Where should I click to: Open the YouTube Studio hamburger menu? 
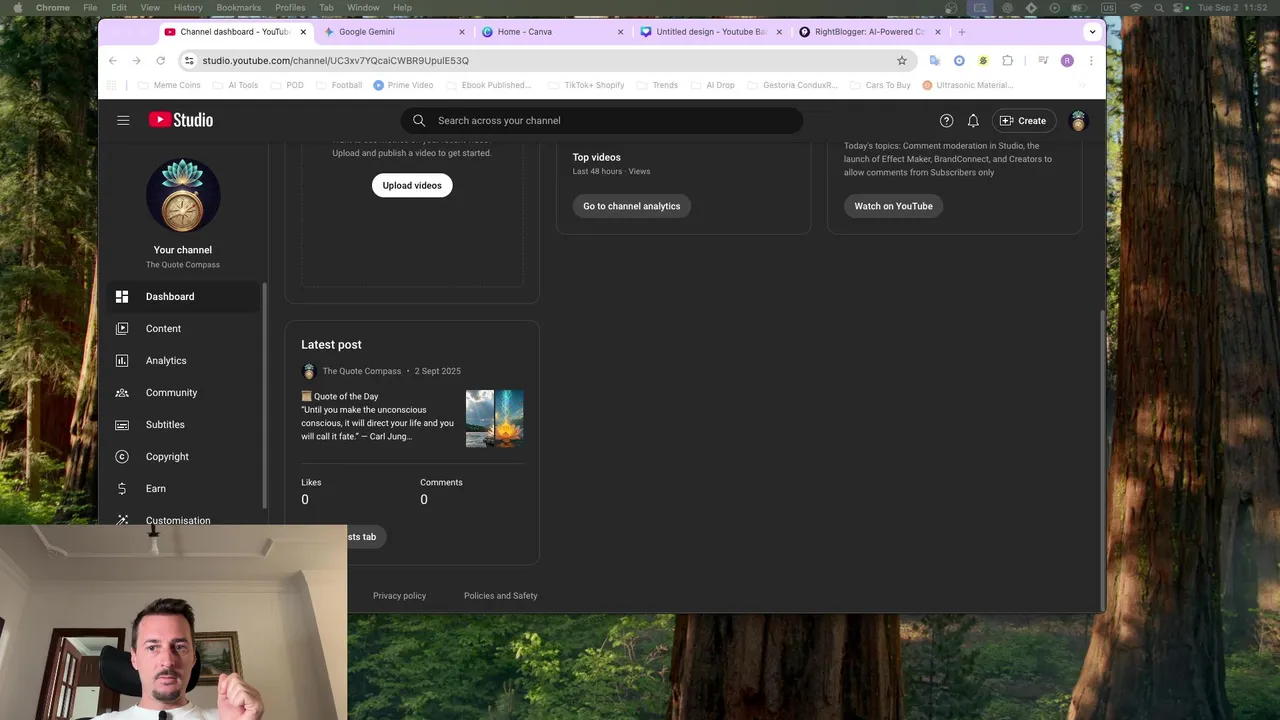tap(123, 120)
